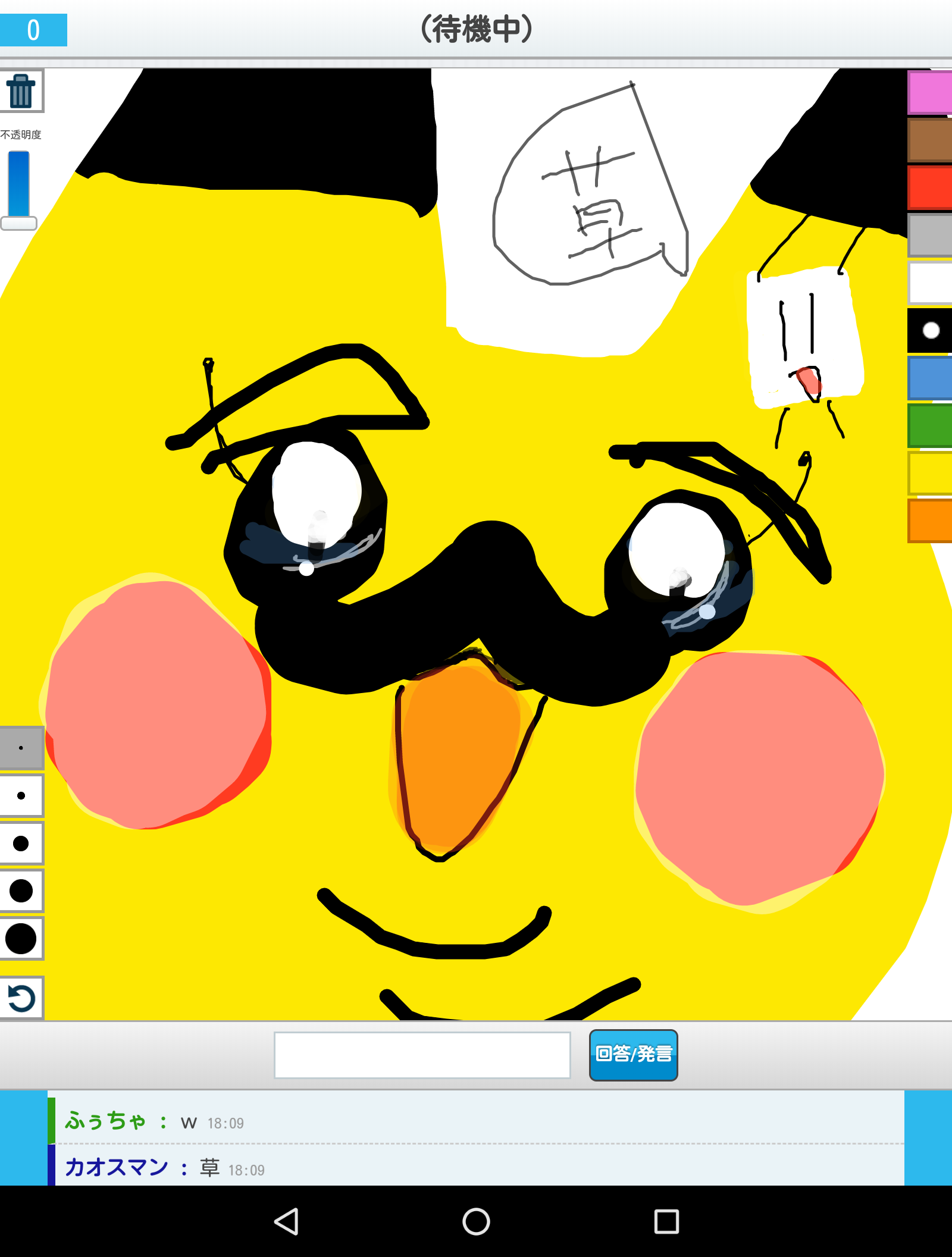Adjust the blue 不透明度 opacity slider
The image size is (952, 1257).
pyautogui.click(x=19, y=189)
